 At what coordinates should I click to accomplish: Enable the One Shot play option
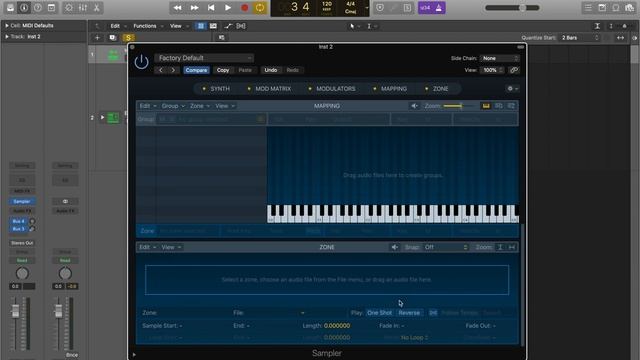[x=379, y=313]
